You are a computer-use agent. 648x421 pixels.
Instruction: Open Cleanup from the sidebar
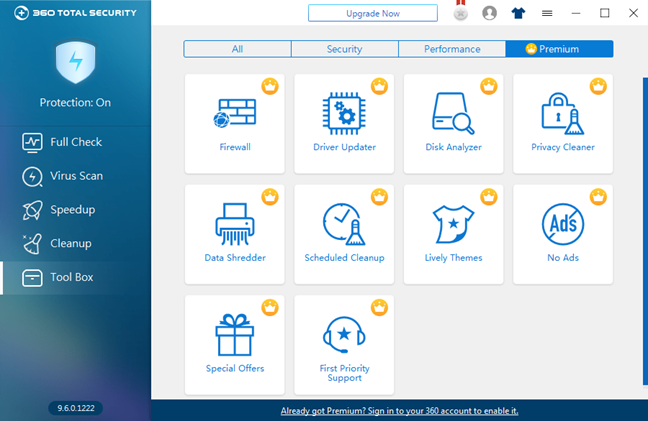(x=76, y=244)
